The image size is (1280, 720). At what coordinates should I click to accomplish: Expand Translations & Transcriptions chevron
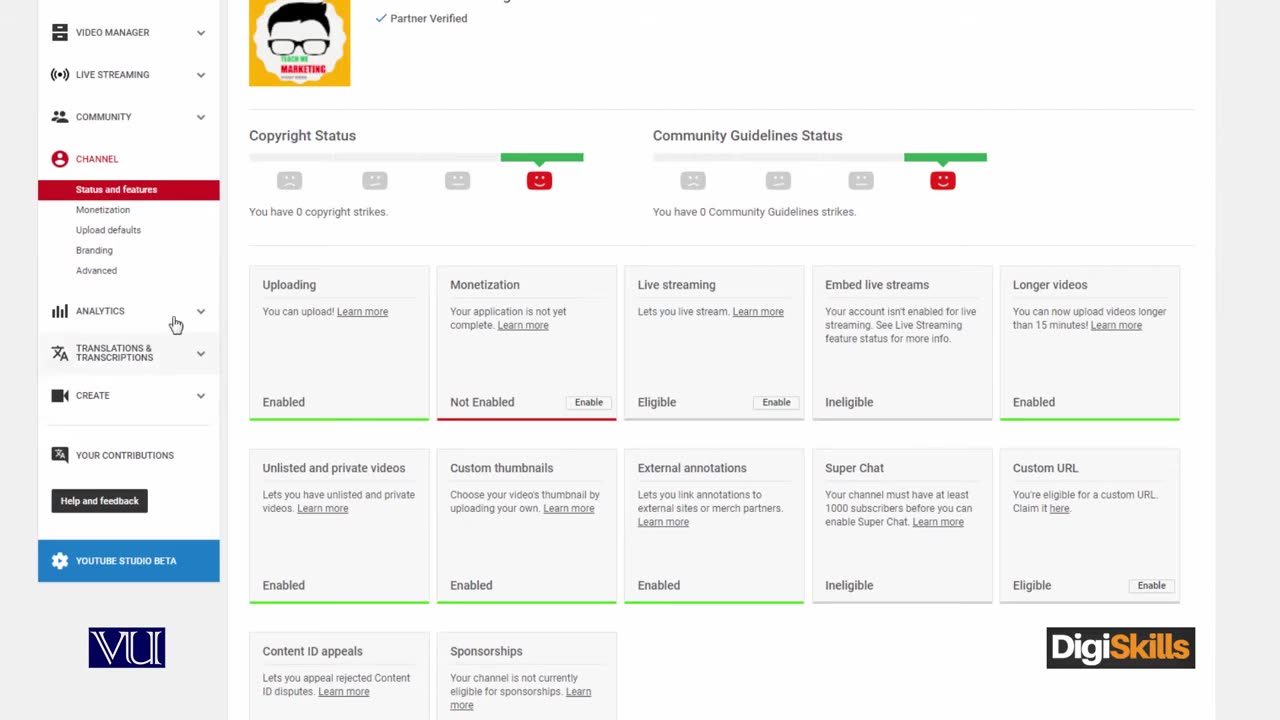[x=201, y=353]
